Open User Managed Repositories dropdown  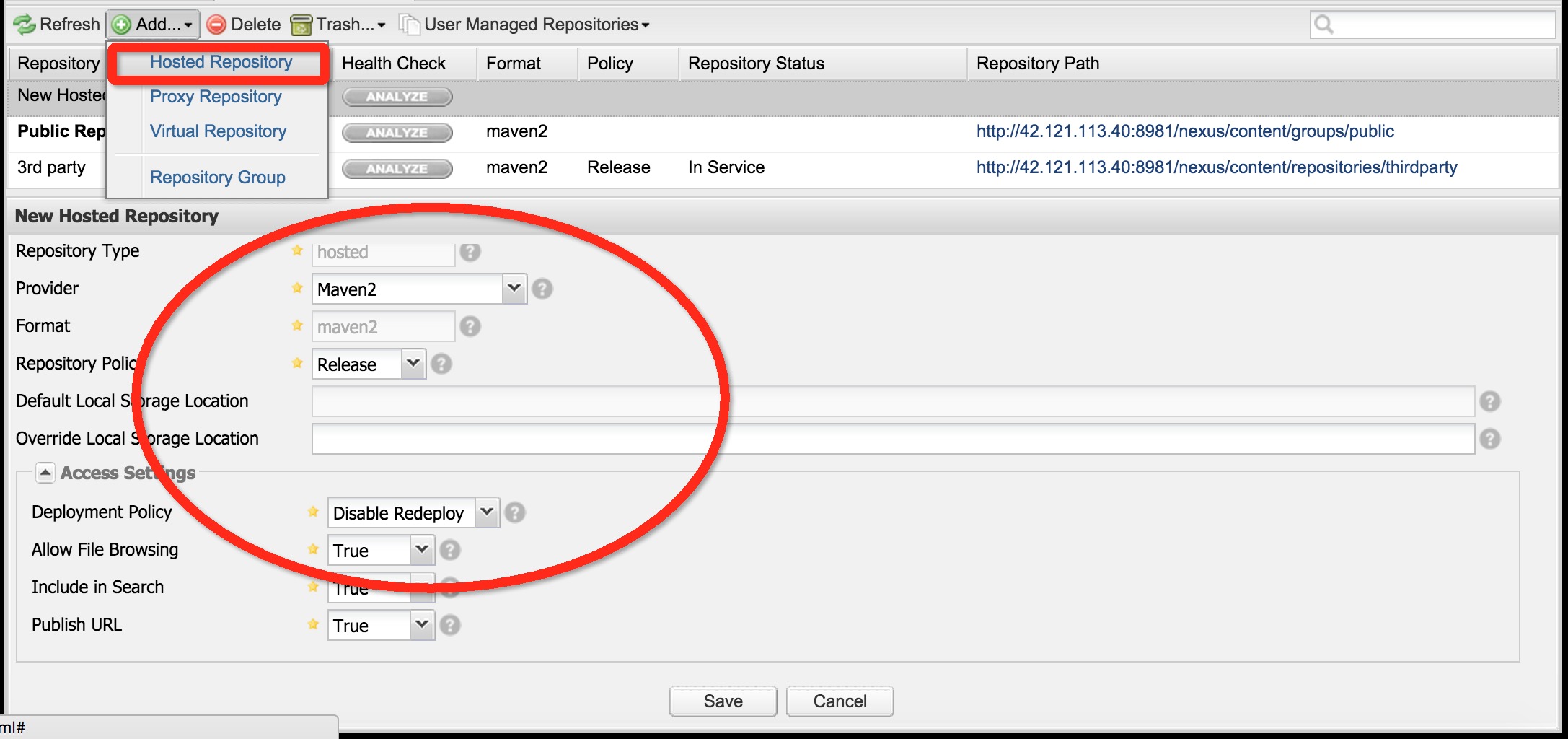coord(525,25)
